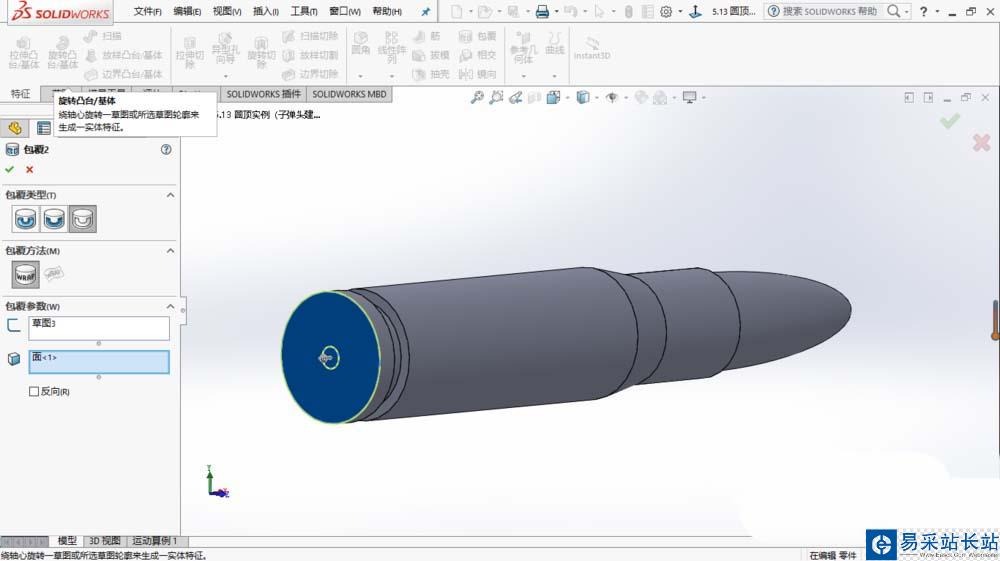Viewport: 1000px width, 561px height.
Task: Switch to the SOLIDWORKS MBD tab
Action: [349, 94]
